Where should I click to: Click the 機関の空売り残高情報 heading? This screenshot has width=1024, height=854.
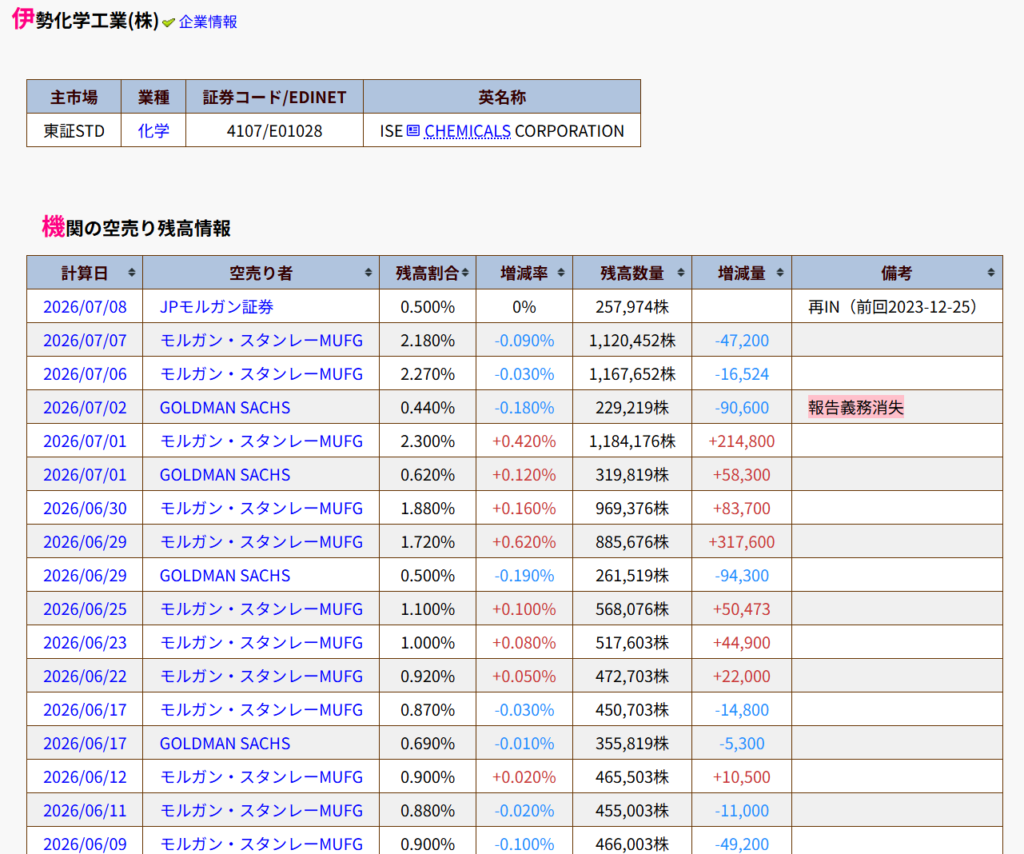point(136,227)
